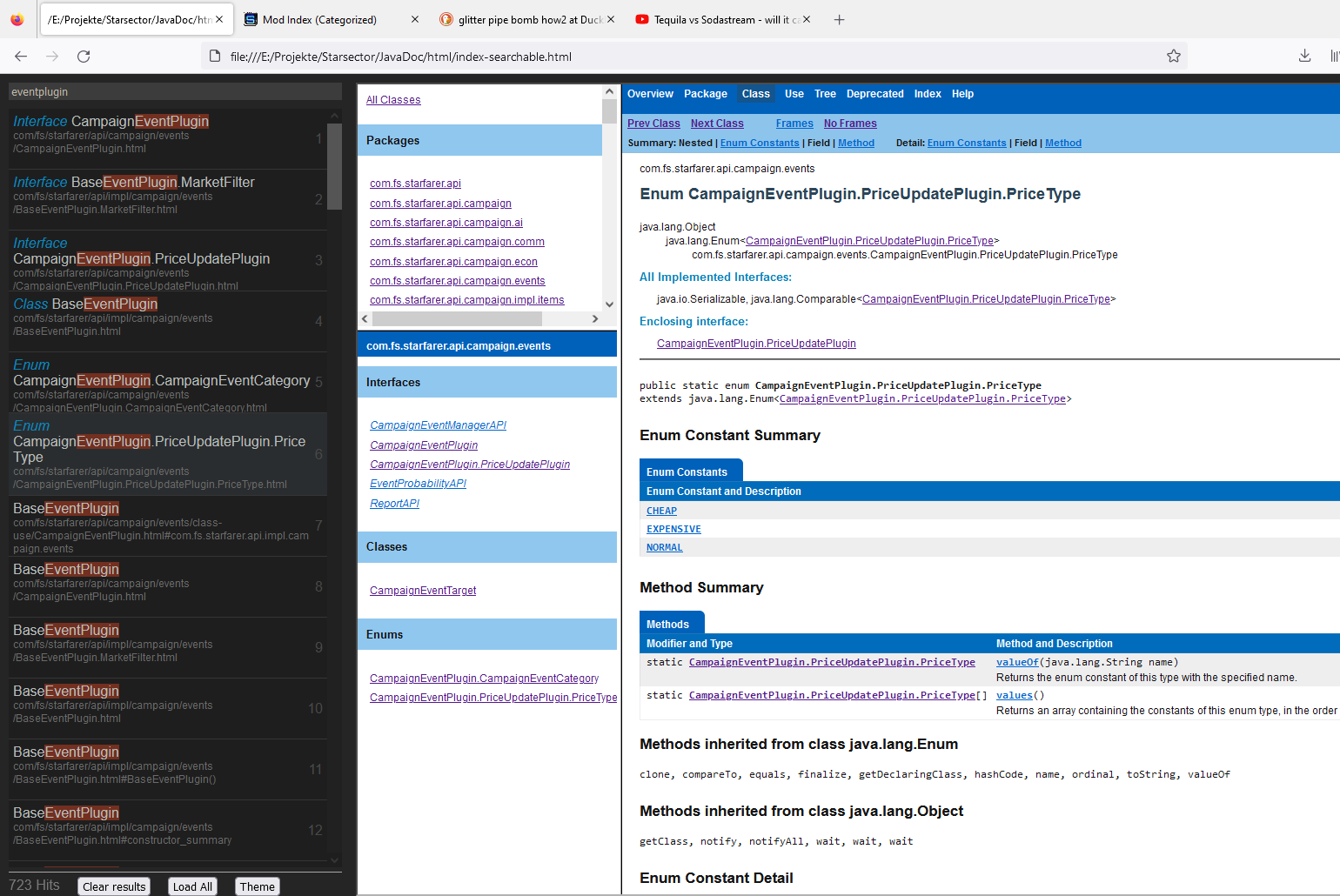Close the Tequila vs Sodastream tab
Image resolution: width=1340 pixels, height=896 pixels.
807,19
